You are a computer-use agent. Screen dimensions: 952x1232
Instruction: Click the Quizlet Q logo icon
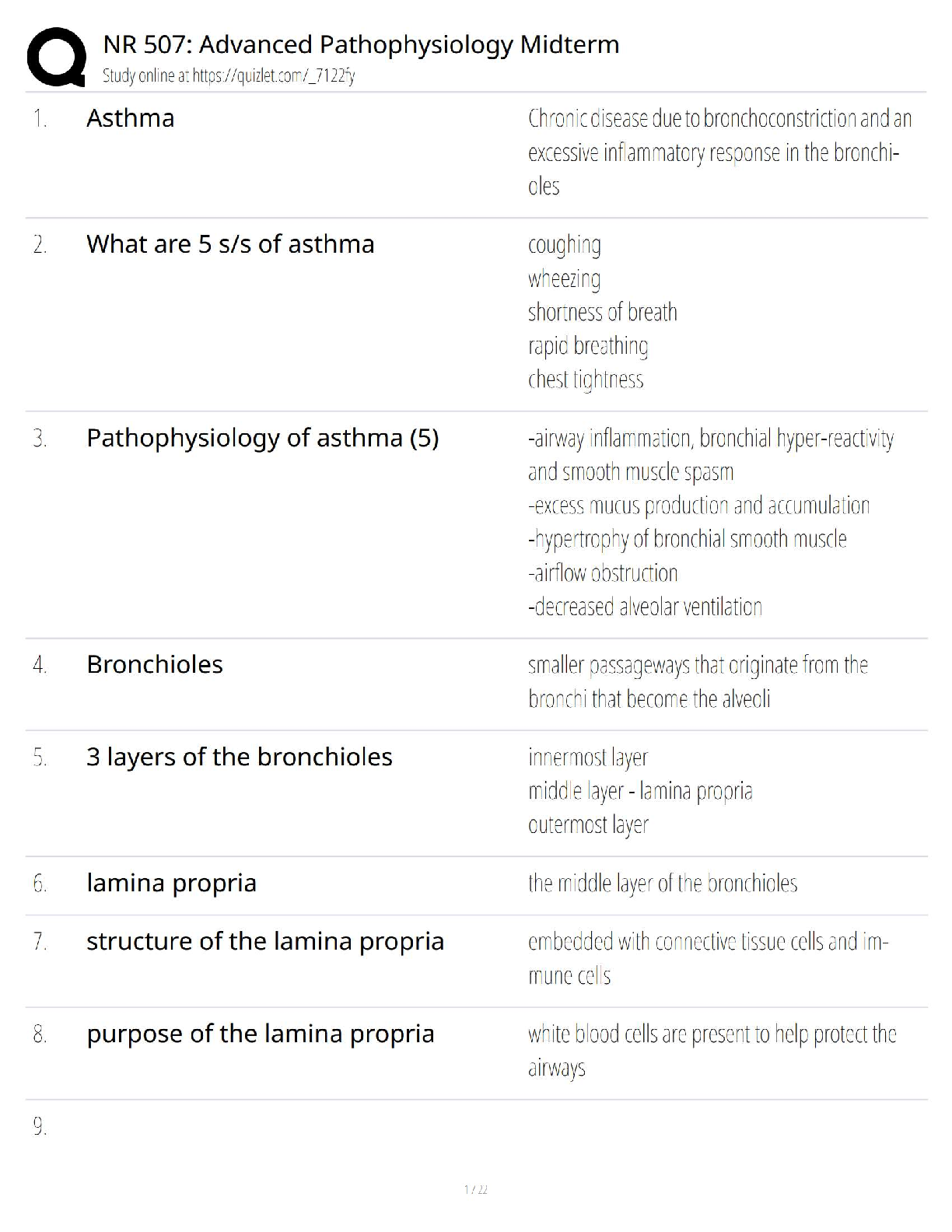point(56,56)
